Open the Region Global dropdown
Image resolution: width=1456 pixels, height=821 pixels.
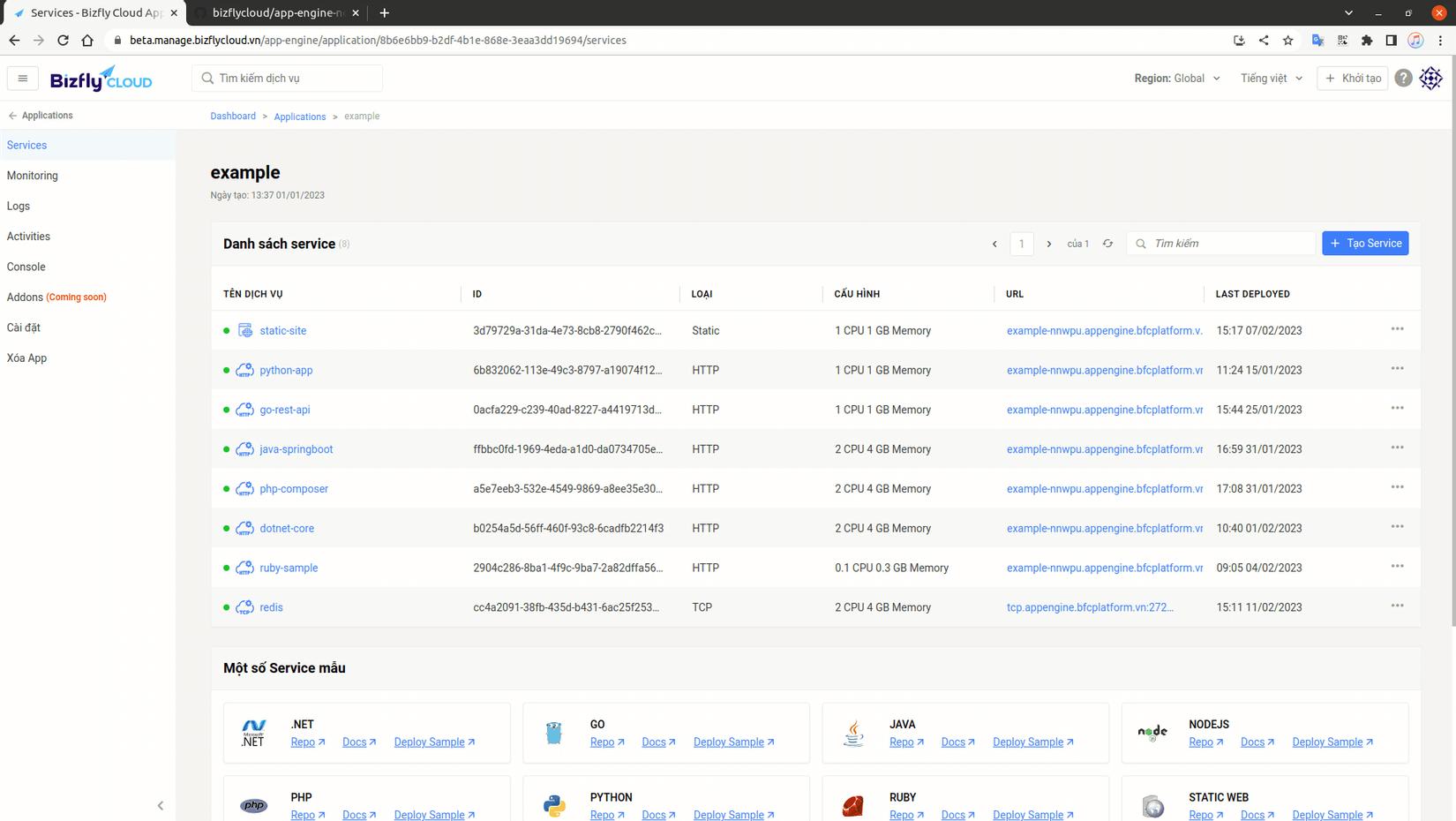pyautogui.click(x=1178, y=78)
